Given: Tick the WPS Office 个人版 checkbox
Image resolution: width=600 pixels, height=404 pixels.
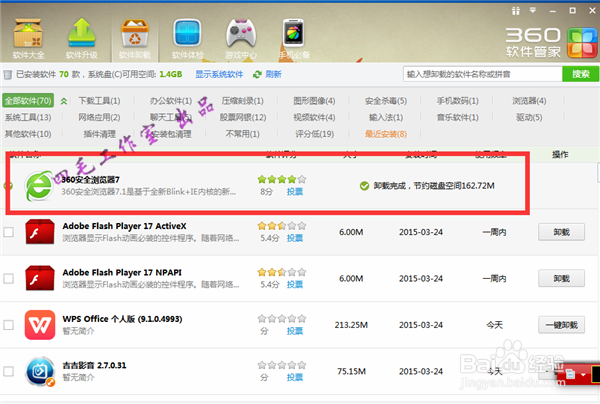Looking at the screenshot, I should pos(8,325).
